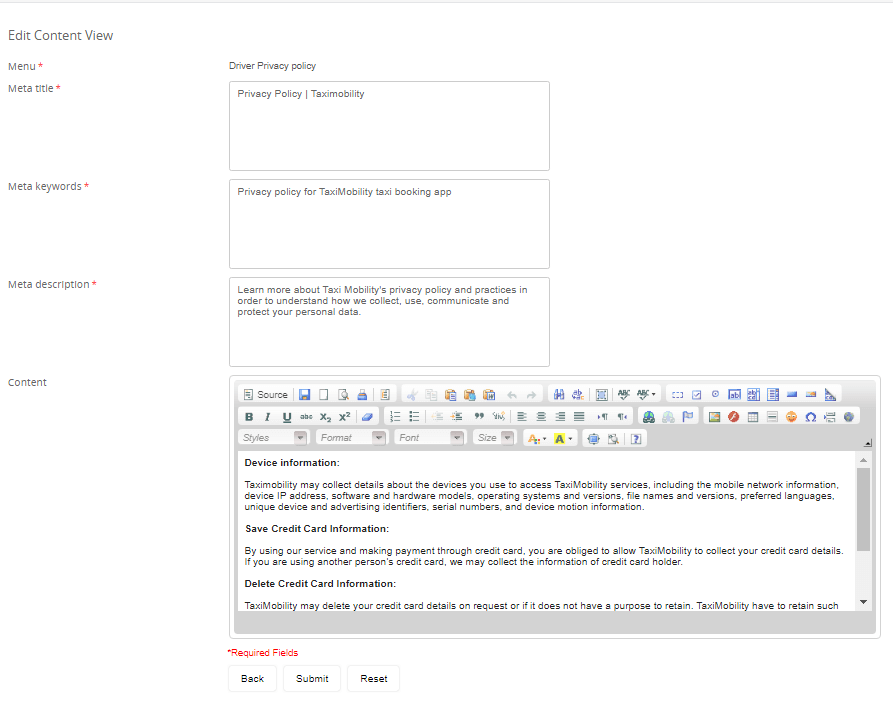Align text left
The image size is (893, 706).
pyautogui.click(x=522, y=417)
